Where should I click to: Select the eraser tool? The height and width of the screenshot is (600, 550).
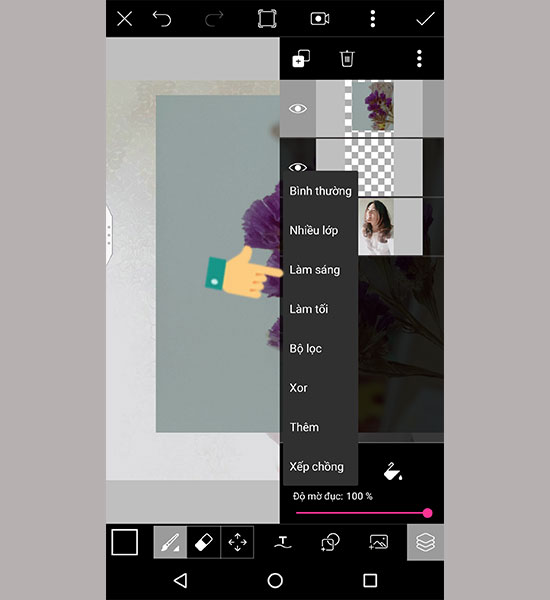click(x=204, y=542)
